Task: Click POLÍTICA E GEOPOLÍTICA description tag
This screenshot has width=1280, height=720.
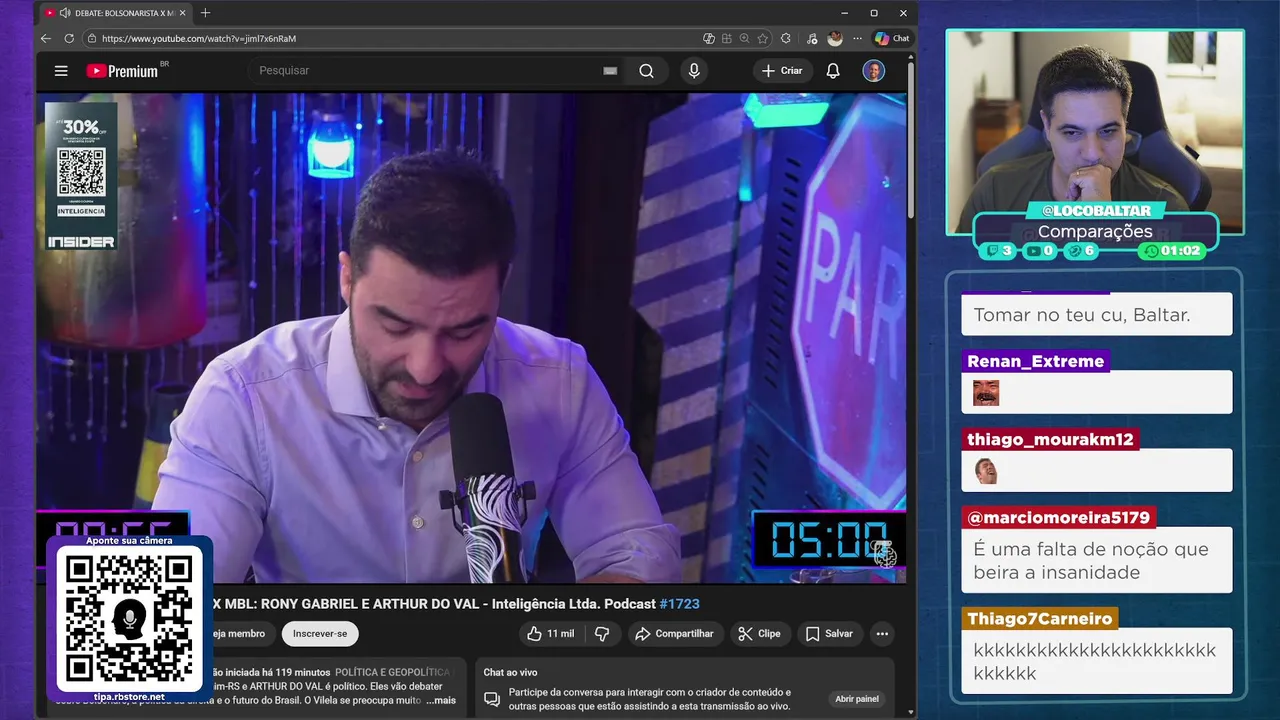Action: point(392,673)
